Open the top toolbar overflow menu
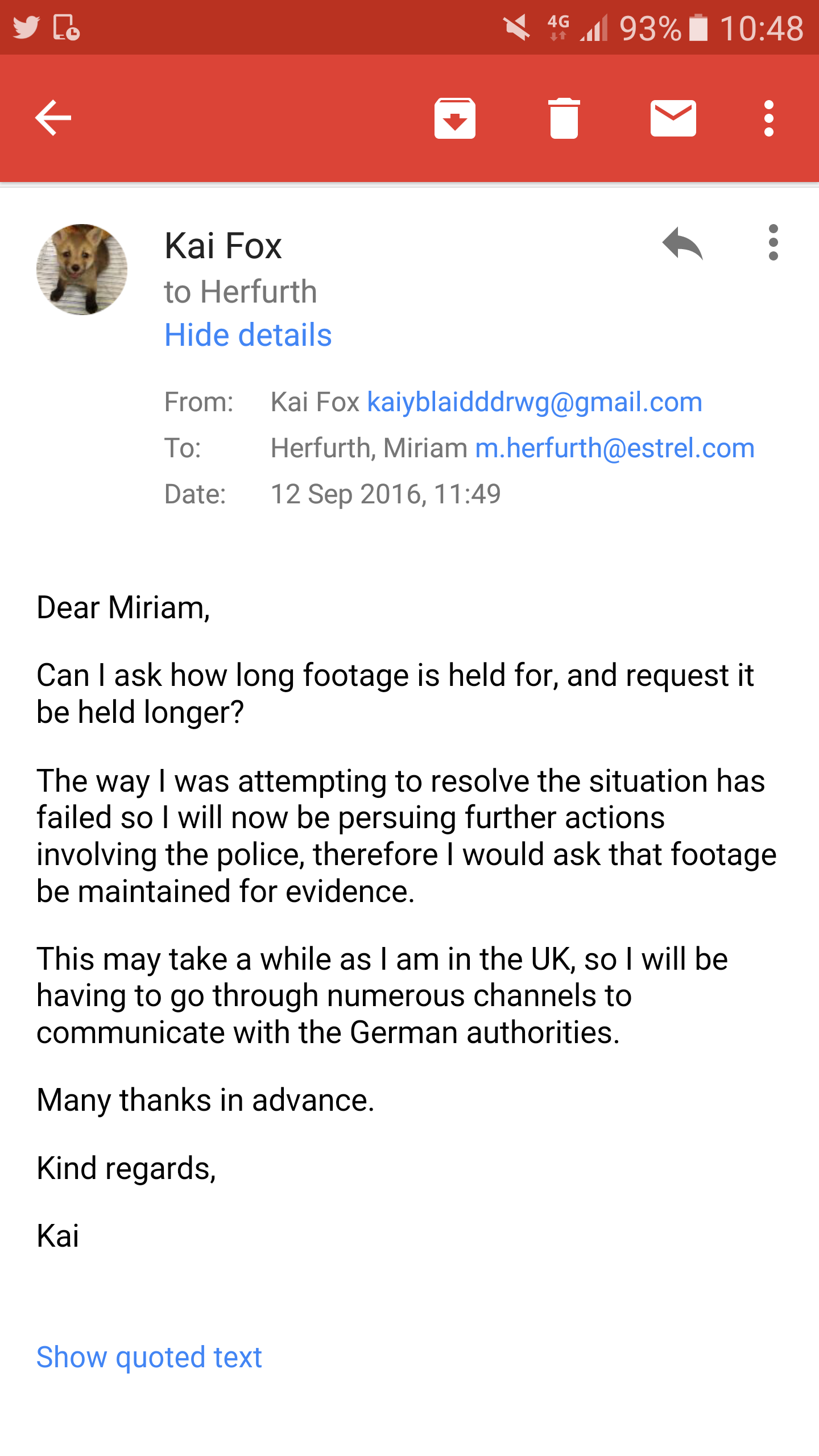This screenshot has width=819, height=1456. (x=768, y=118)
